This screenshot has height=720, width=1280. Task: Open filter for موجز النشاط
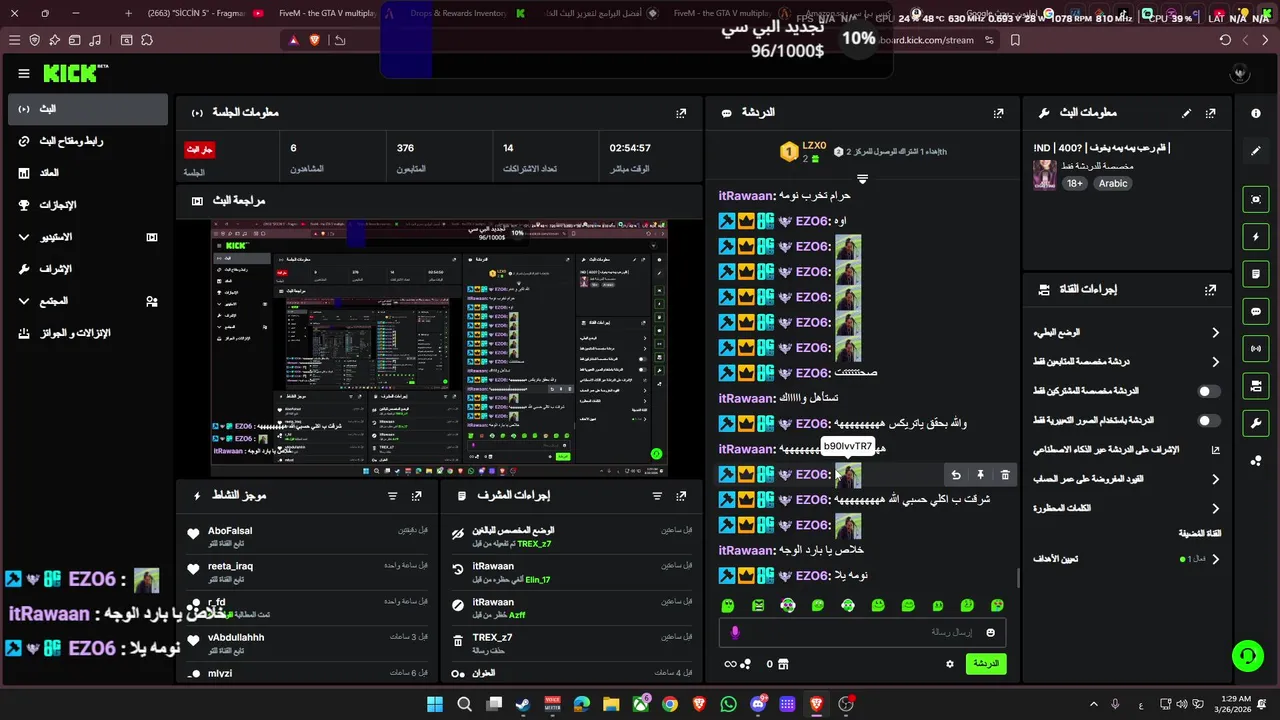coord(393,495)
